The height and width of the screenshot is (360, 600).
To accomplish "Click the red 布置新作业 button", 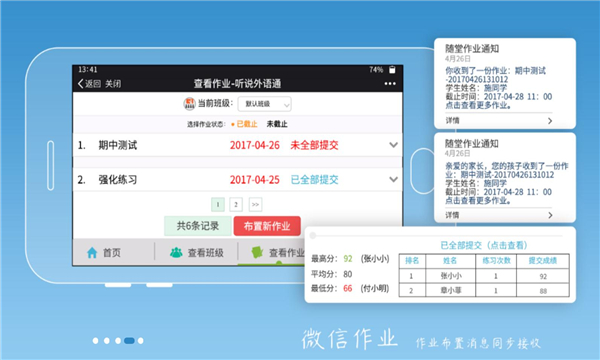I will point(267,226).
